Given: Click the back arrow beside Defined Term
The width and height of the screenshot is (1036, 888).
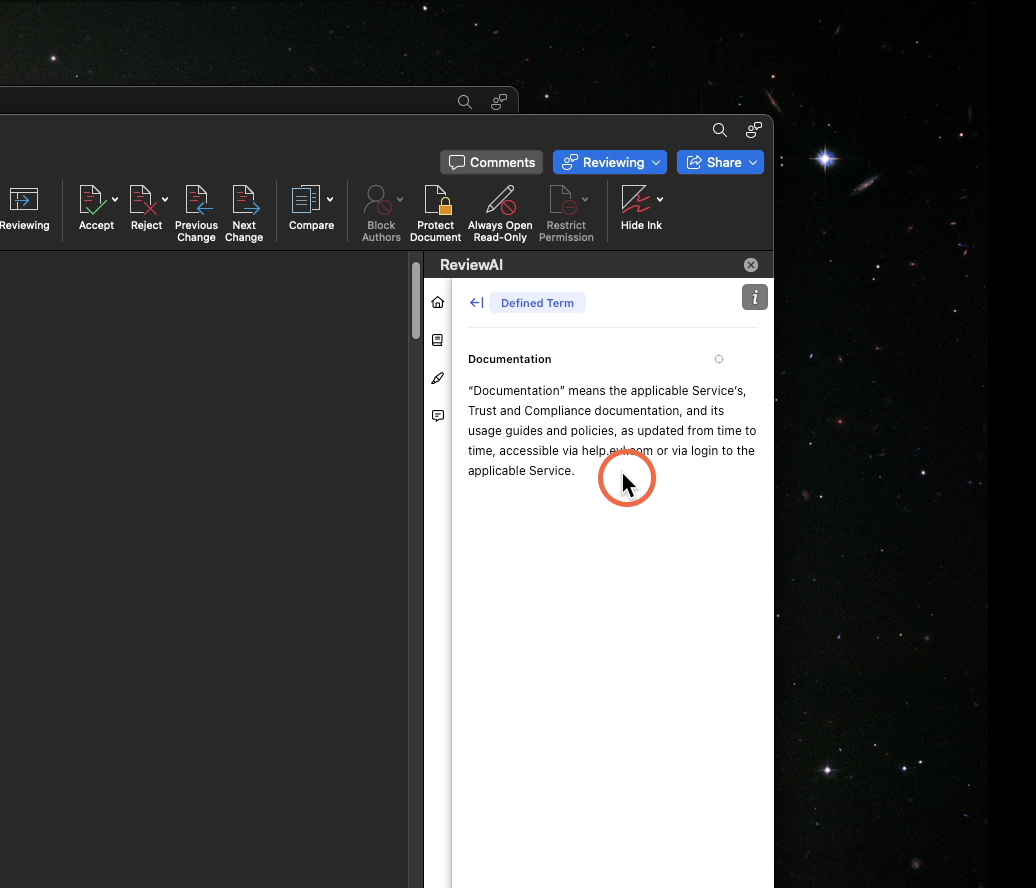Looking at the screenshot, I should [x=476, y=303].
